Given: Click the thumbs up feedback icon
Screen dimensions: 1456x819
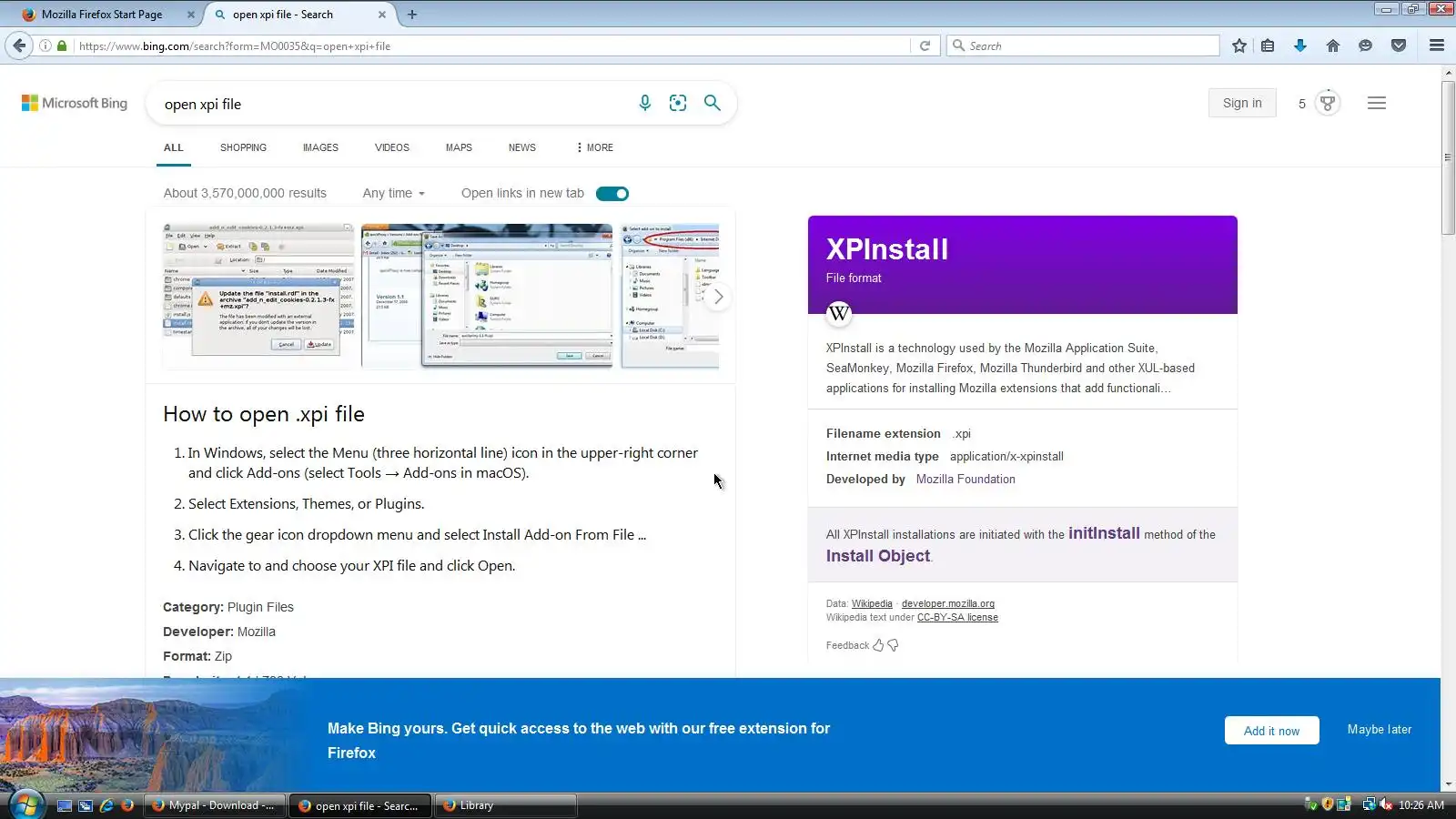Looking at the screenshot, I should coord(878,645).
